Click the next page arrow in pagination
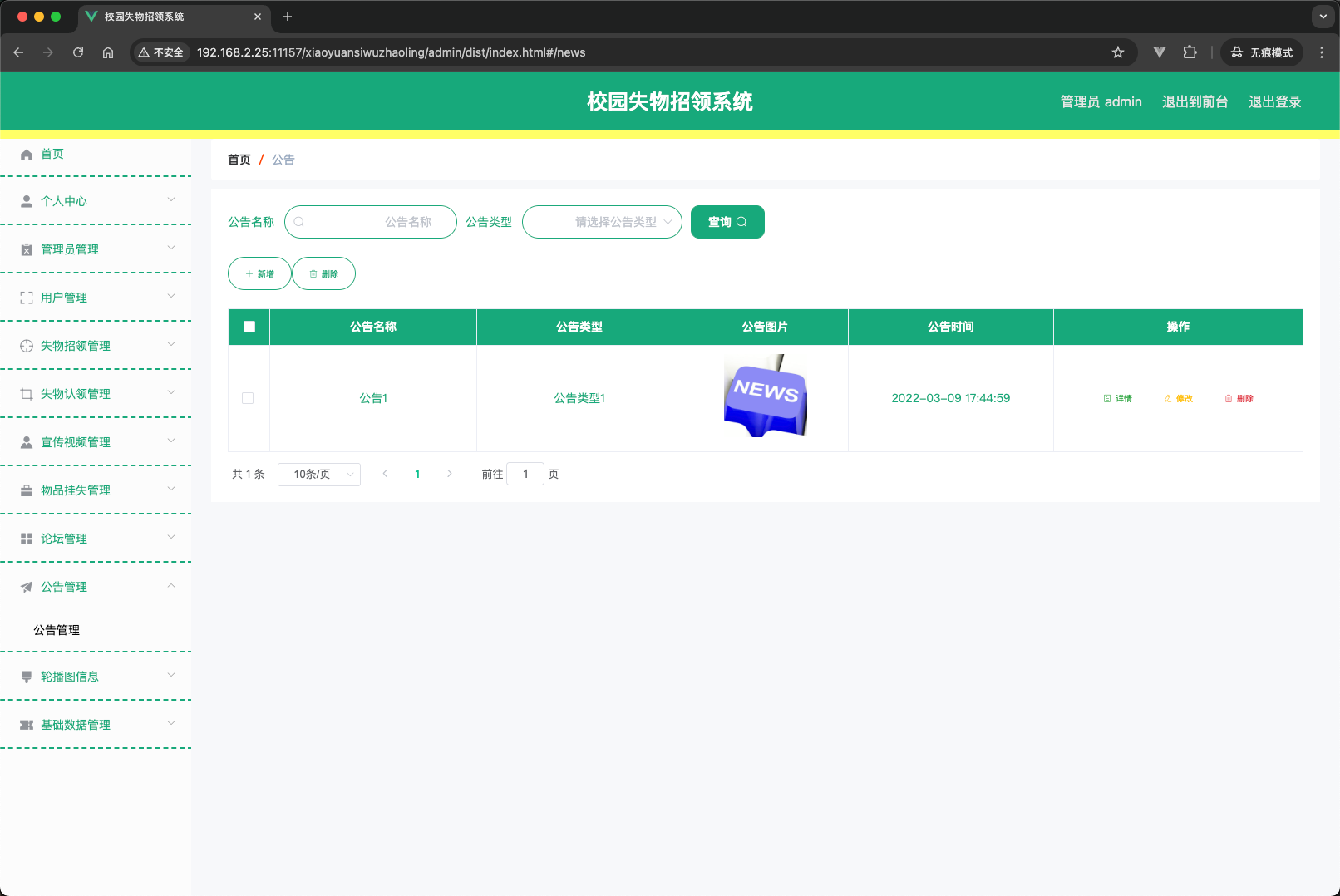The height and width of the screenshot is (896, 1340). pos(450,474)
